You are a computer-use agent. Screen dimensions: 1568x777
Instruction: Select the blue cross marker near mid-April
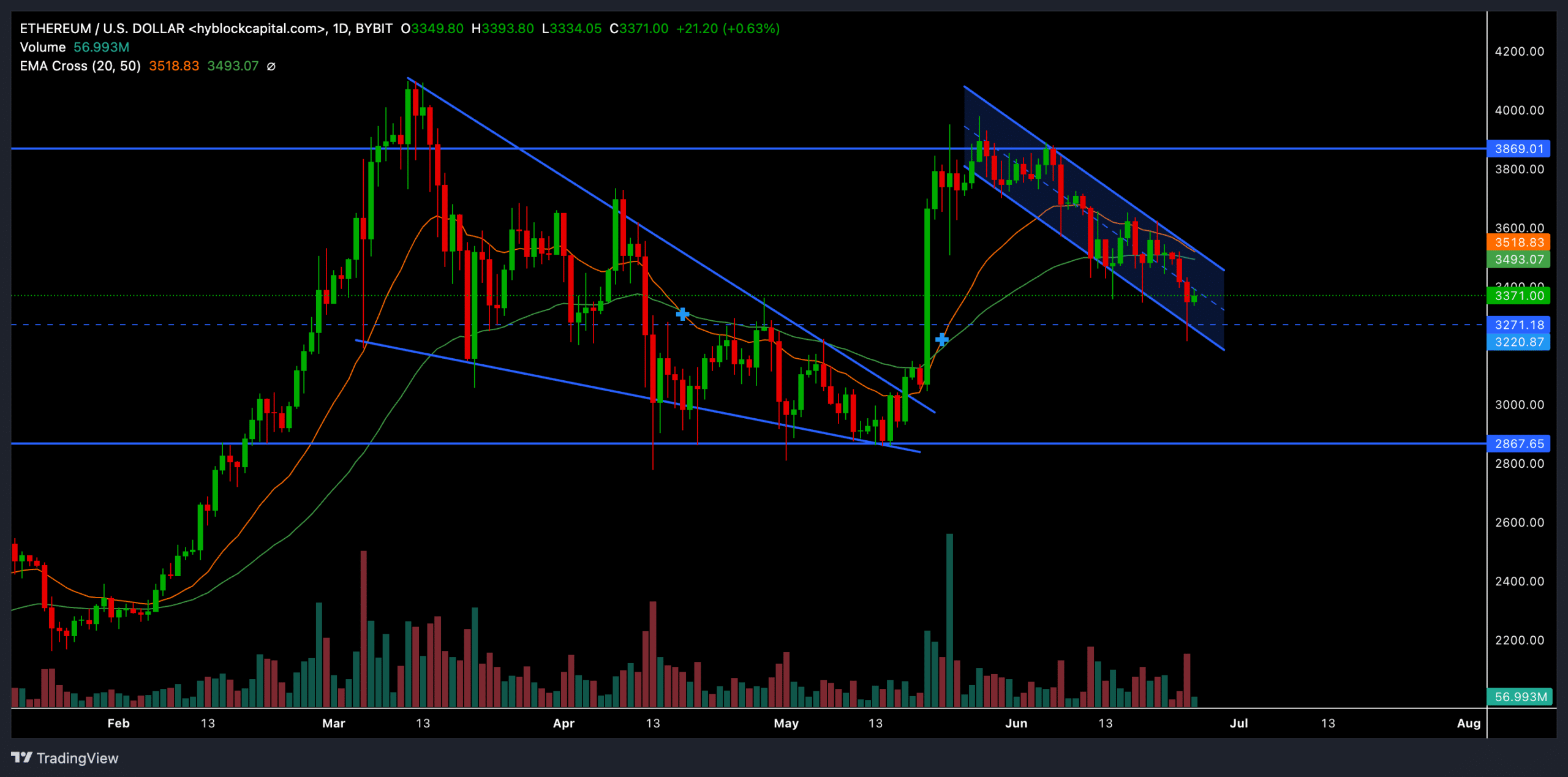(x=682, y=314)
